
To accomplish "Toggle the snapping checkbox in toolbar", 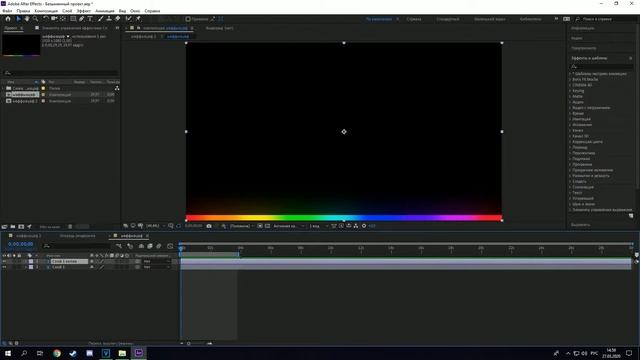I will click(x=188, y=19).
